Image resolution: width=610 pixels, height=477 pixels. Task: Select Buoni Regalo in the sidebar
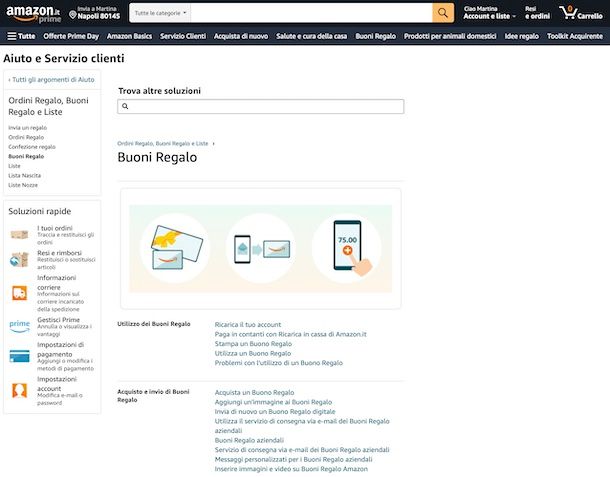click(26, 156)
